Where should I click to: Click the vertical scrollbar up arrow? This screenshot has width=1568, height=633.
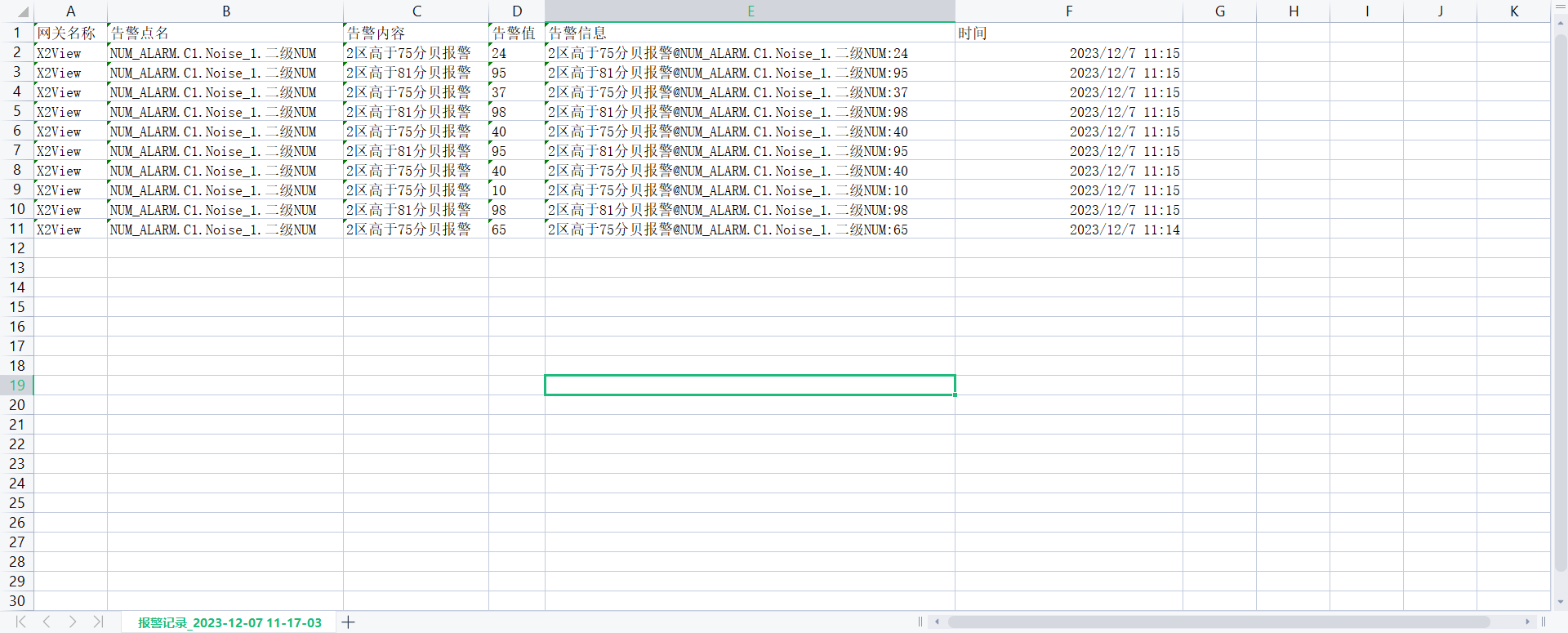(x=1560, y=23)
